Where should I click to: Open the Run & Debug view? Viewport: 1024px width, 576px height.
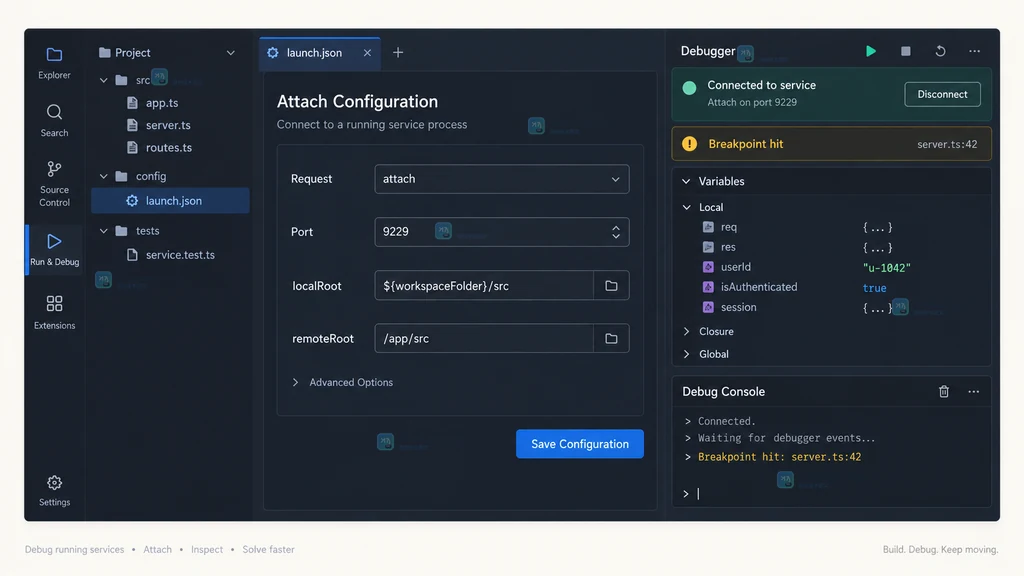pyautogui.click(x=54, y=249)
